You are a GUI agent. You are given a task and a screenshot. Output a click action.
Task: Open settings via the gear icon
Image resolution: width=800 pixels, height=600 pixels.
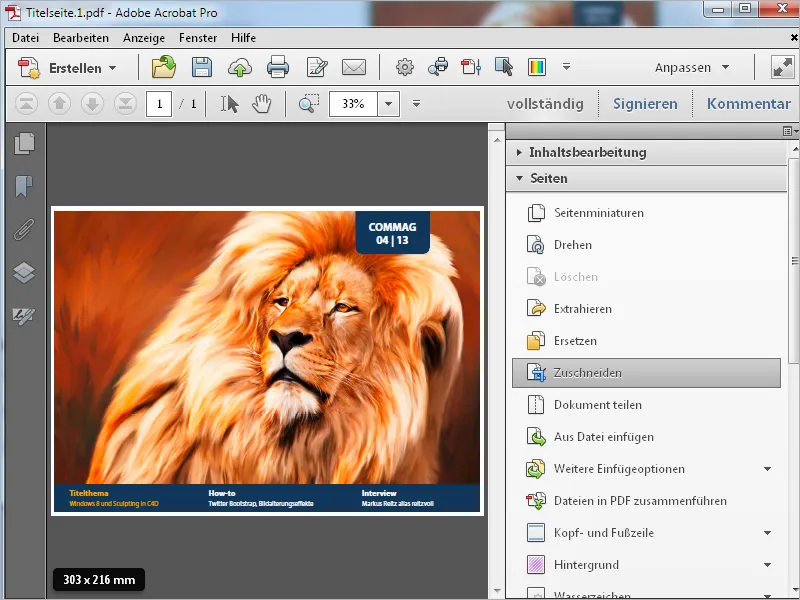(405, 67)
